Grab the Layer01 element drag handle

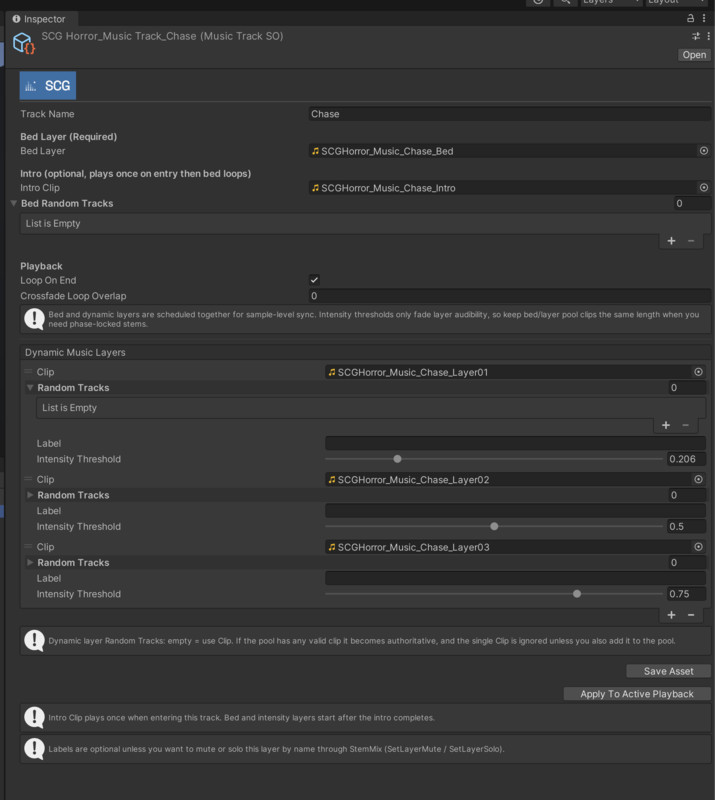click(x=28, y=371)
